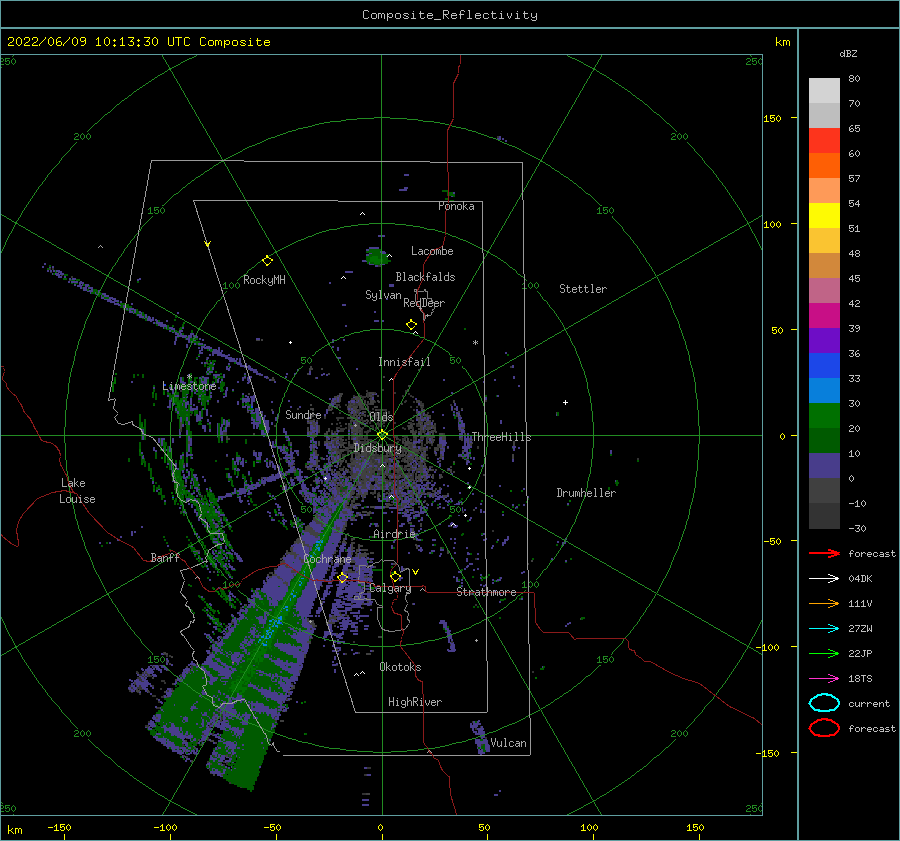Click the Innisfail city label
This screenshot has width=900, height=841.
tap(404, 362)
